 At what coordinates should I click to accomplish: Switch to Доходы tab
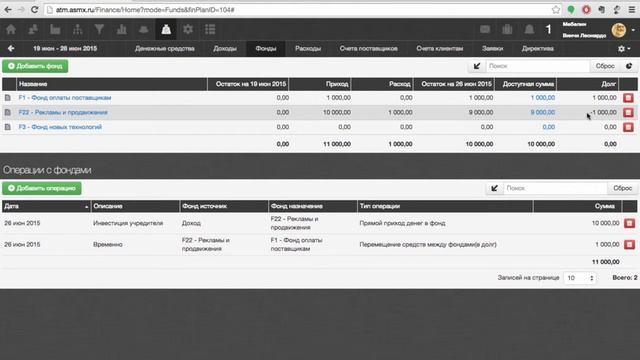pyautogui.click(x=225, y=49)
